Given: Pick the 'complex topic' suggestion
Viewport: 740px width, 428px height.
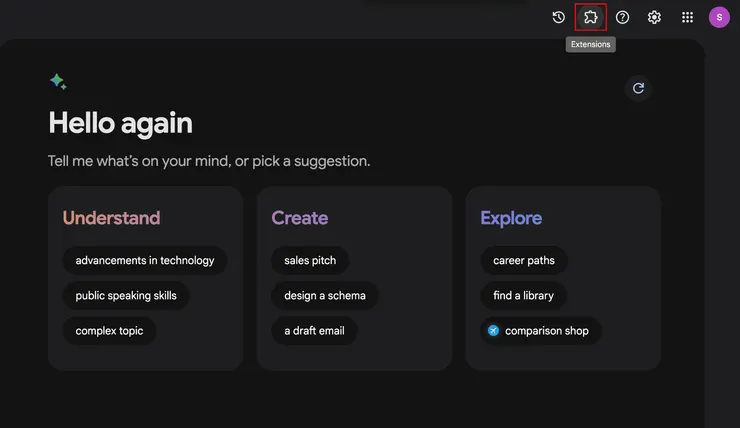Looking at the screenshot, I should pyautogui.click(x=109, y=331).
